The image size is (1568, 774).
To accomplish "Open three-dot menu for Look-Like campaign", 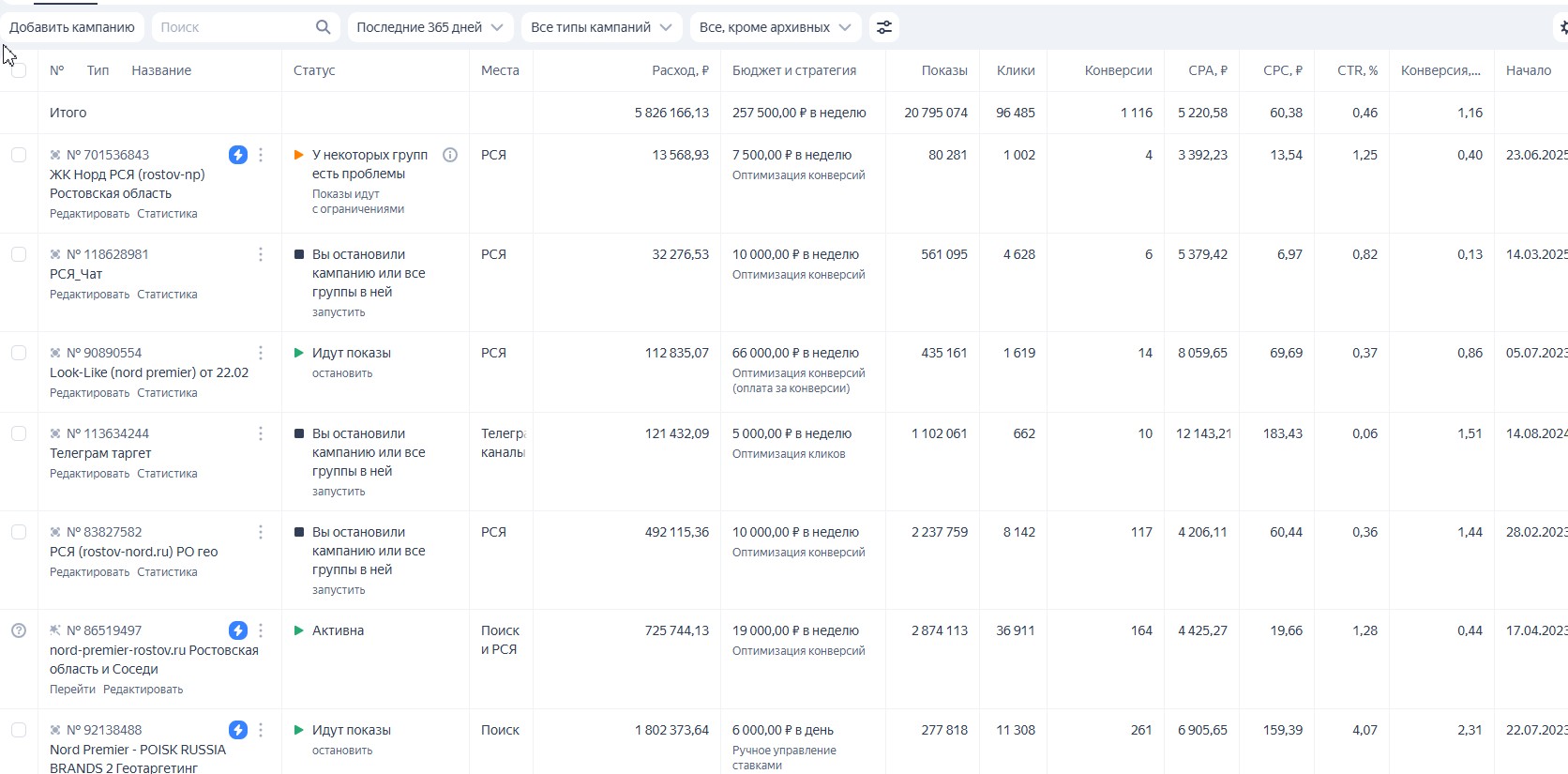I will coord(261,353).
